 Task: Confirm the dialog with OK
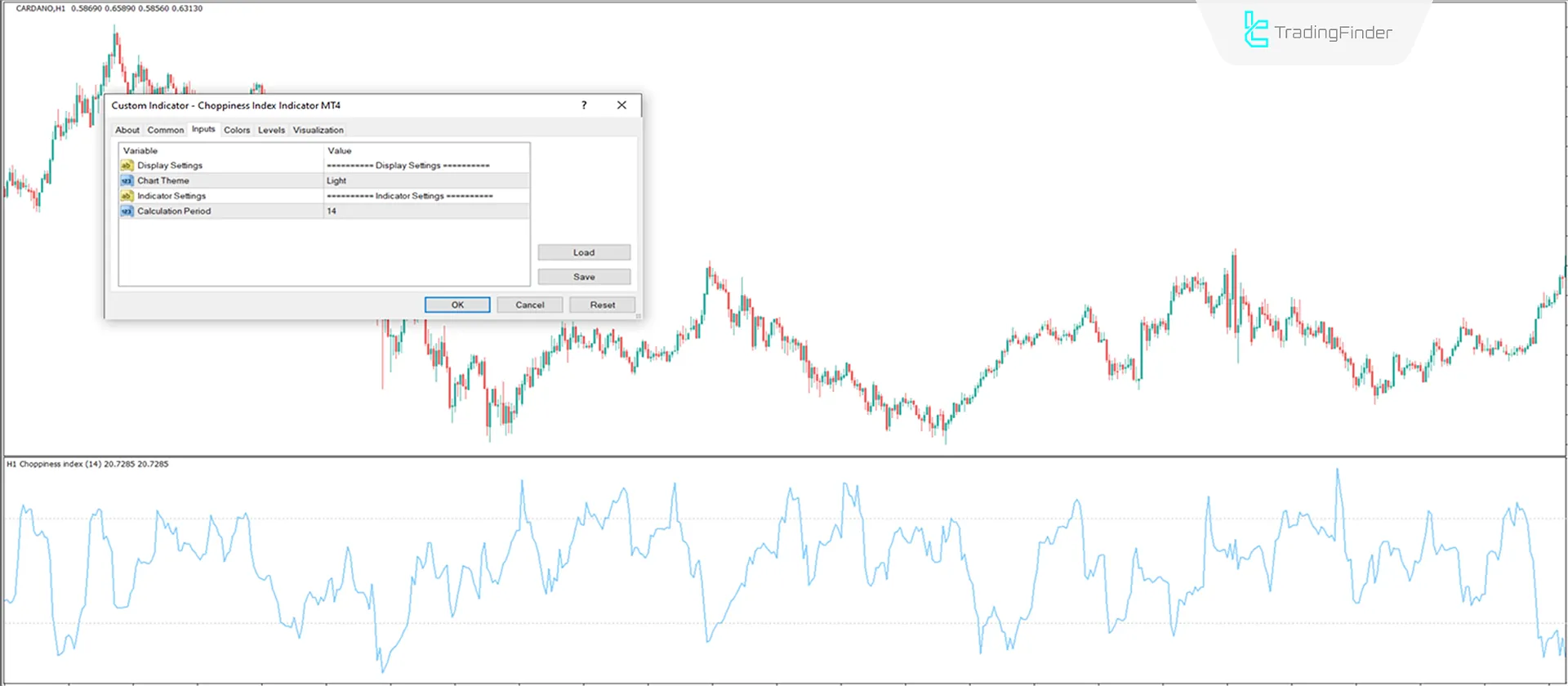457,305
